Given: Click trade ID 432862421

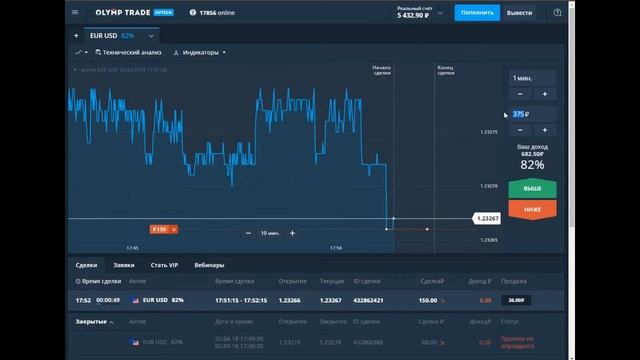Looking at the screenshot, I should click(x=368, y=300).
